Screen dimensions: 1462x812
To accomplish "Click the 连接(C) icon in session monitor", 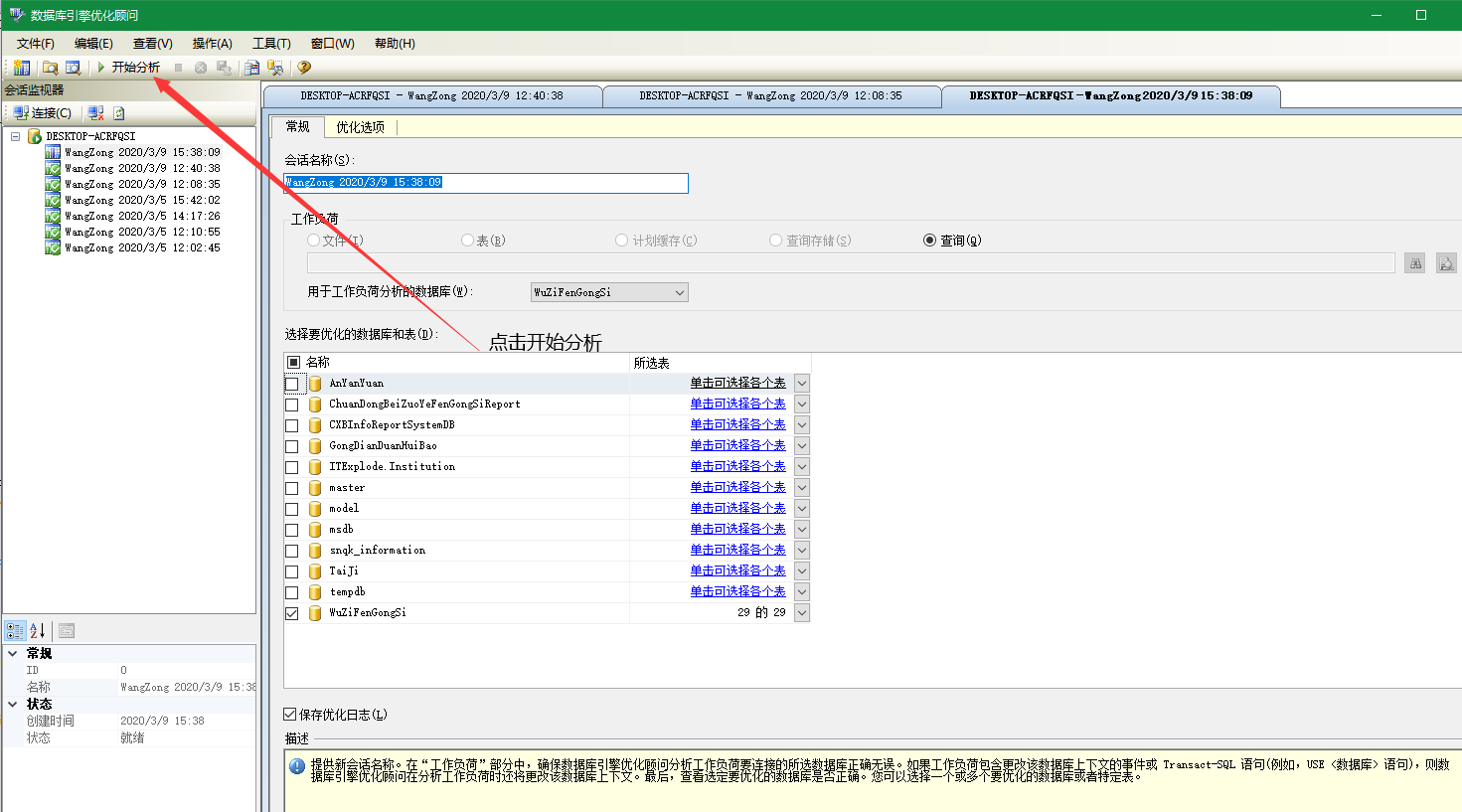I will [20, 111].
